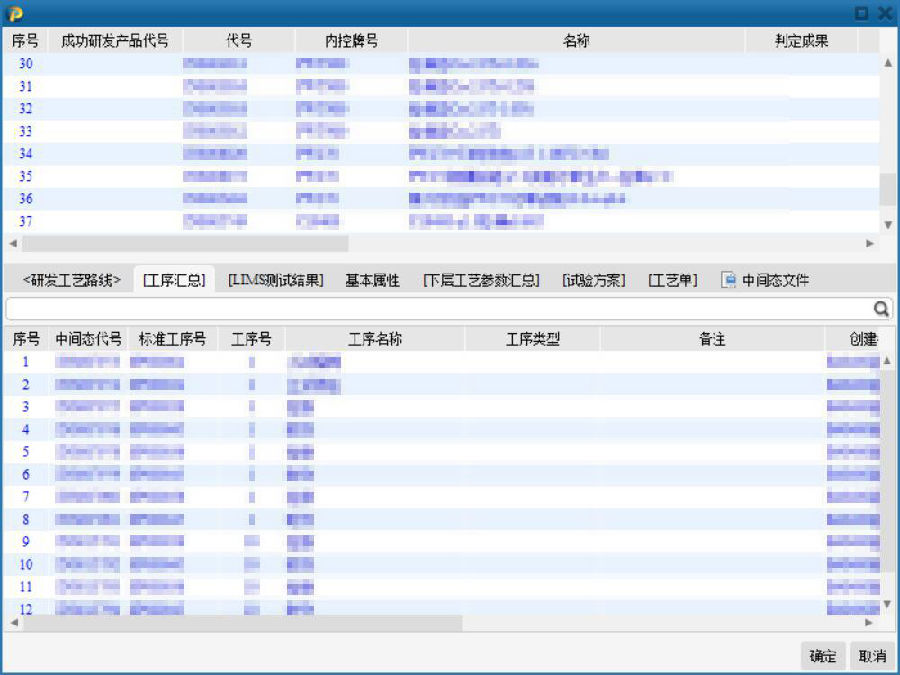Switch to the [下层工艺参数汇总] tab
Image resolution: width=900 pixels, height=675 pixels.
(480, 281)
